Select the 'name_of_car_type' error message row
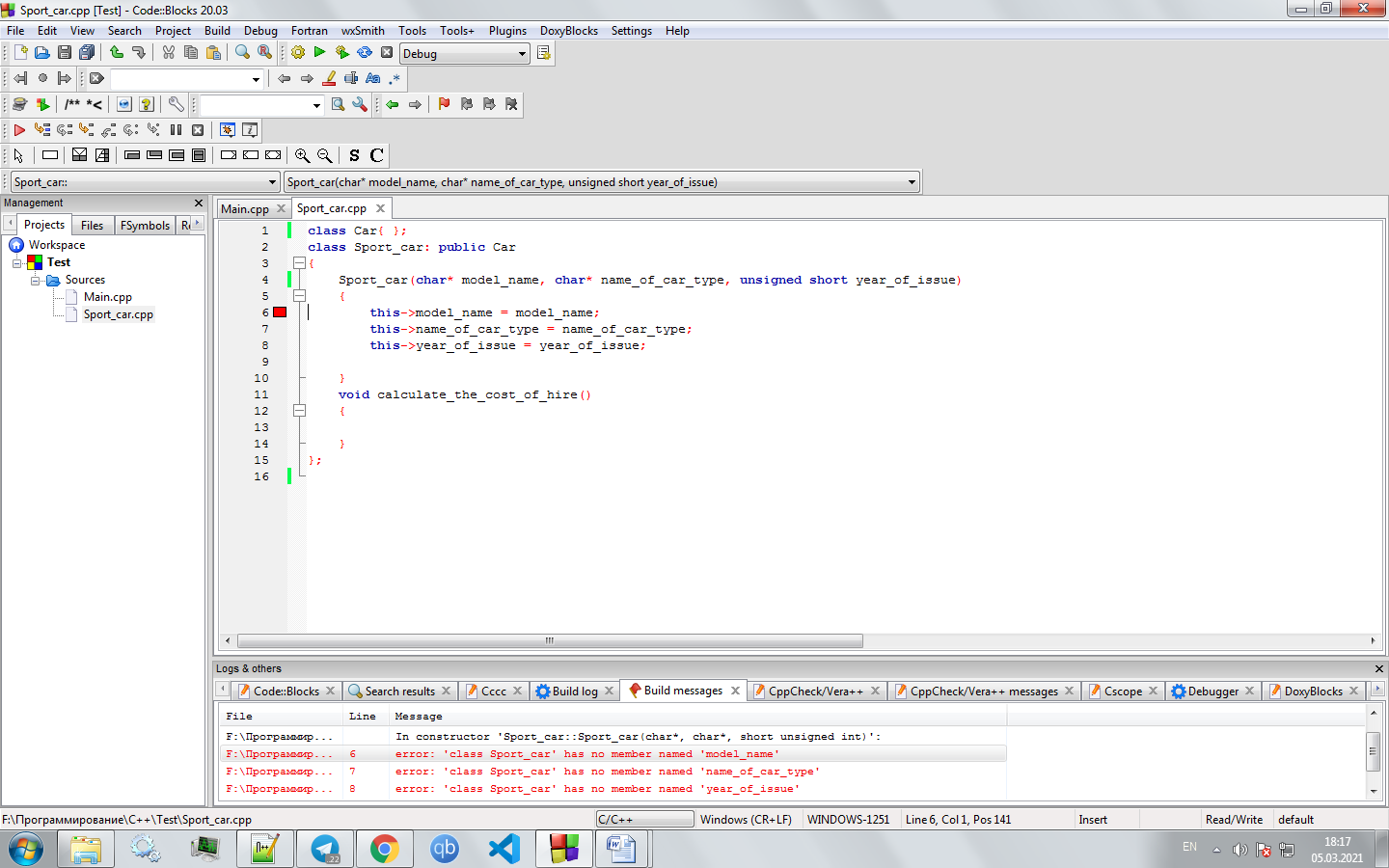Screen dimensions: 1389x868 click(608, 772)
